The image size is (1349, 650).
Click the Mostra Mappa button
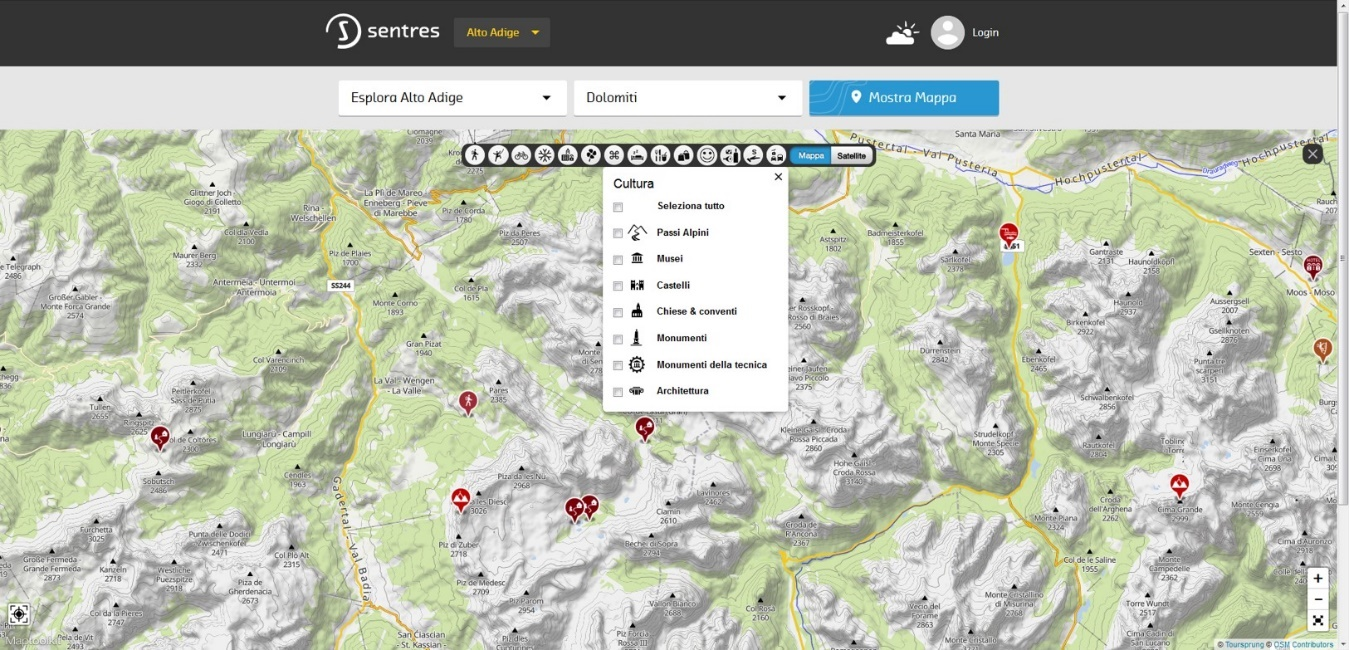[903, 98]
